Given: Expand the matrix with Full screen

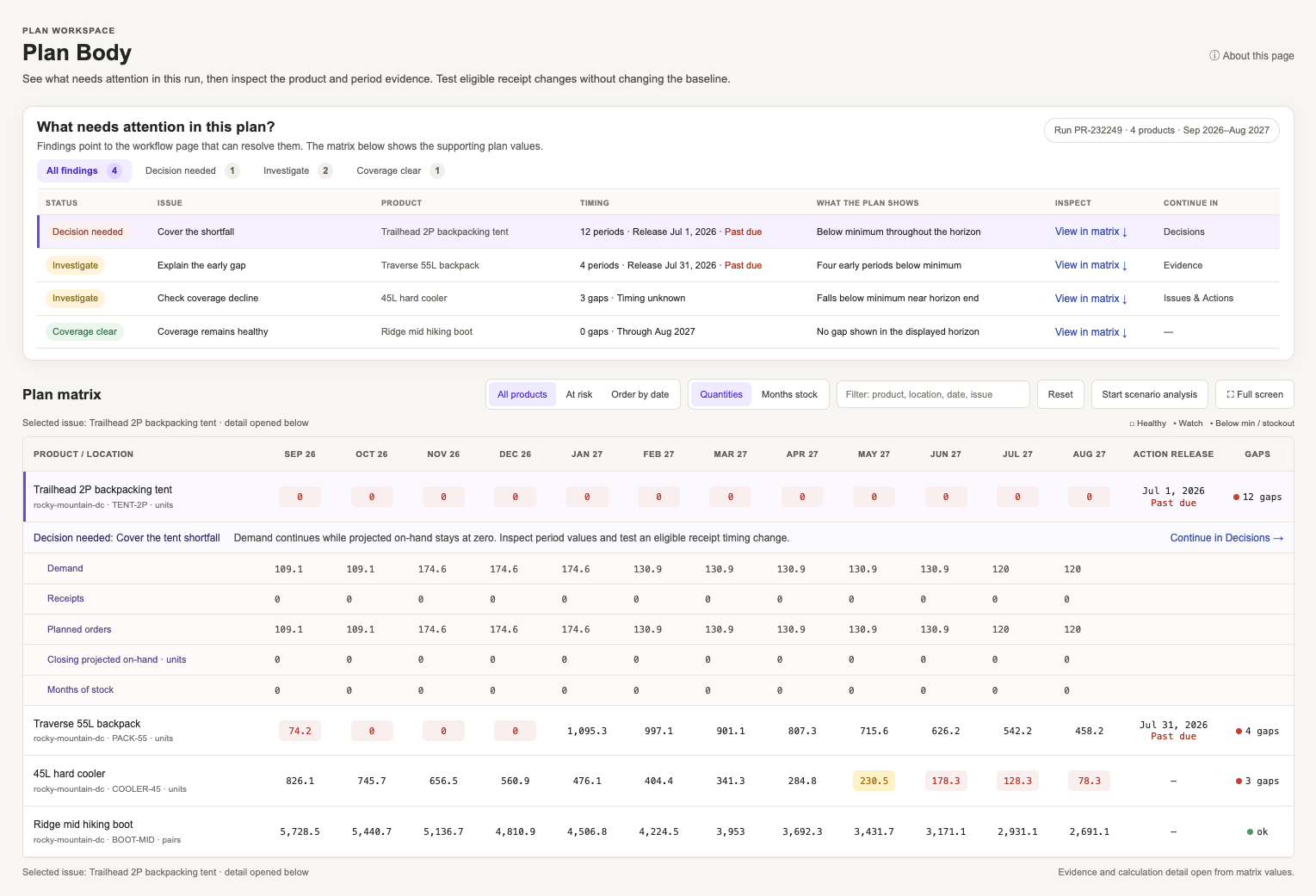Looking at the screenshot, I should [1255, 394].
